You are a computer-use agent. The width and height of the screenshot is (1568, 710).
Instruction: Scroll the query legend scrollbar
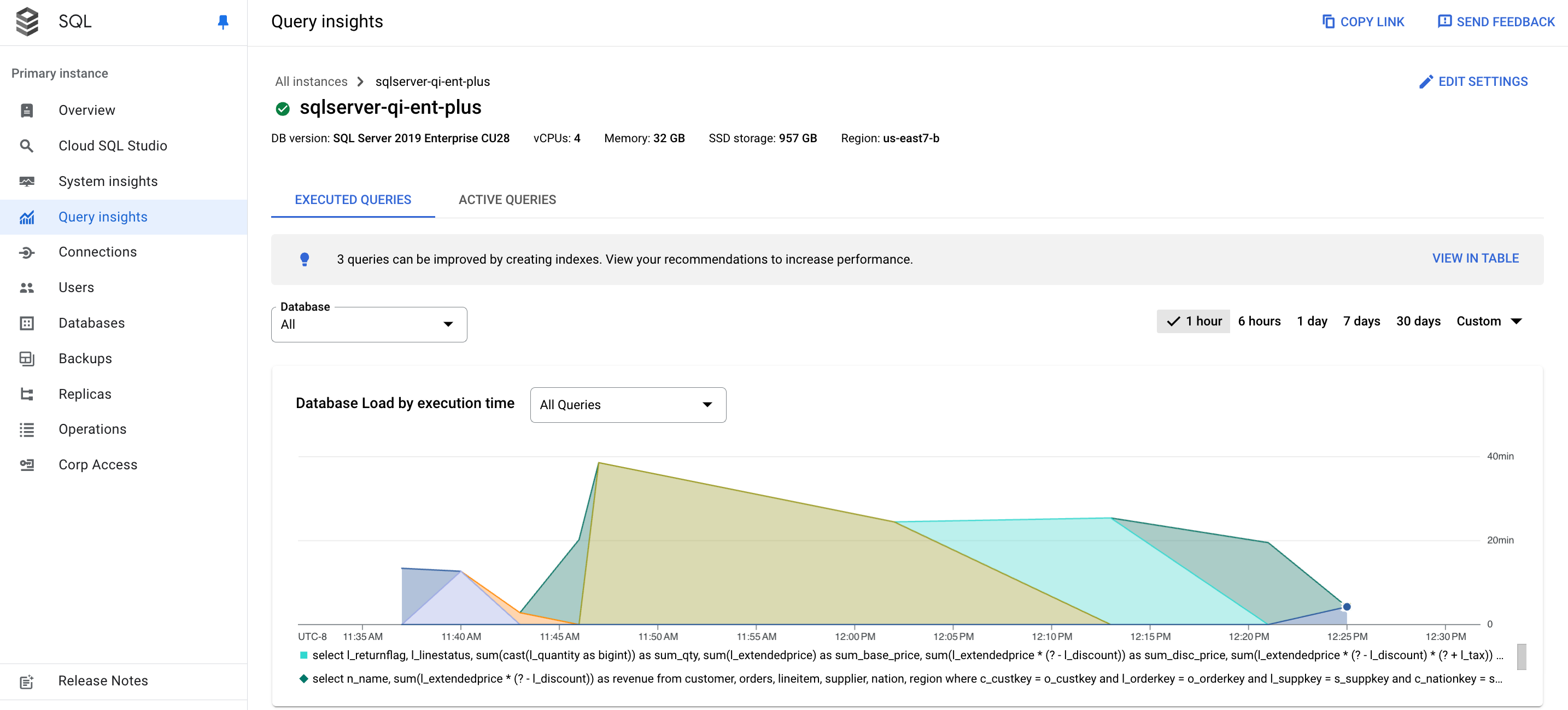tap(1521, 659)
